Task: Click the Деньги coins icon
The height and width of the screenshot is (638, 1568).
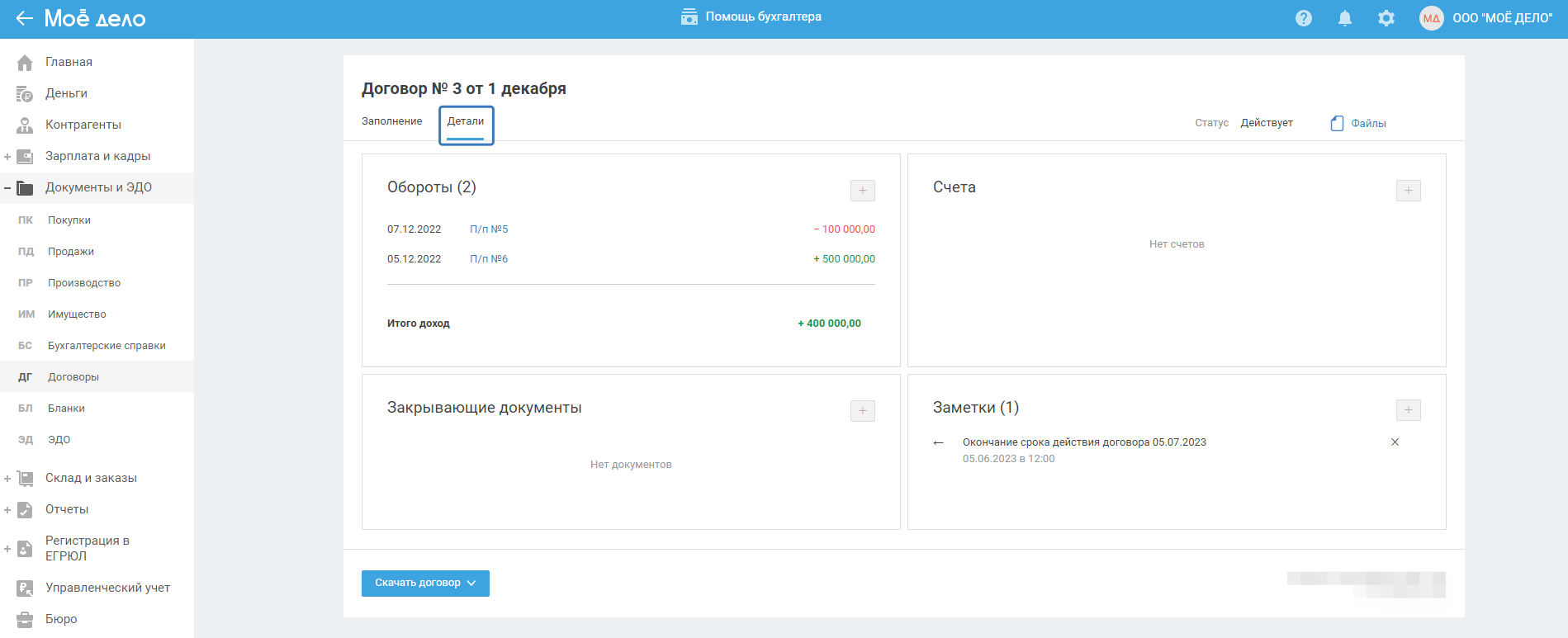Action: pyautogui.click(x=25, y=93)
